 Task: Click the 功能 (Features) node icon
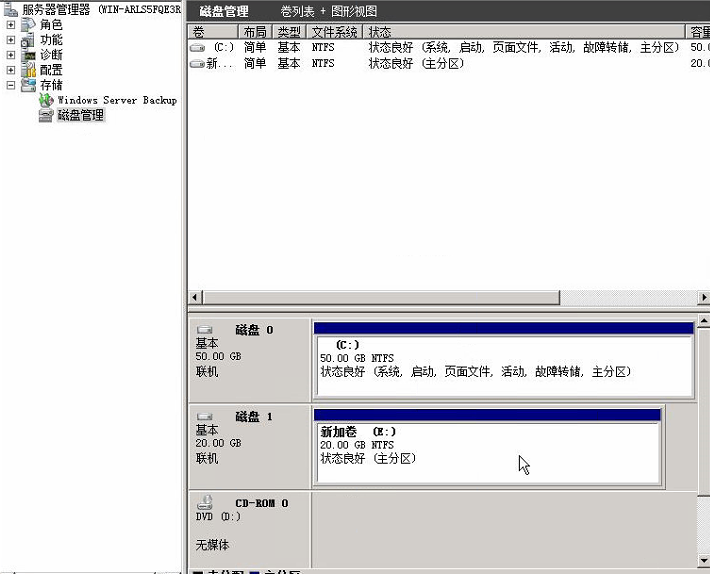click(28, 40)
